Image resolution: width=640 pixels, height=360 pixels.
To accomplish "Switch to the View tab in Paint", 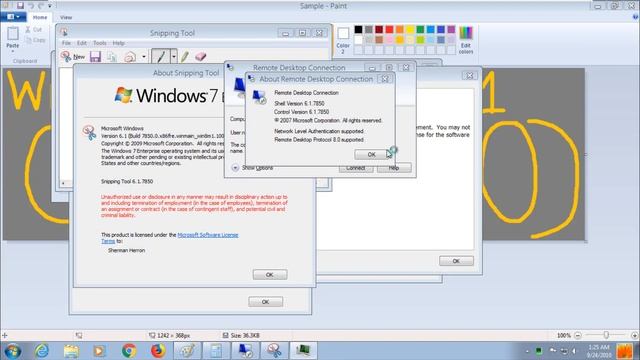I will (x=66, y=18).
